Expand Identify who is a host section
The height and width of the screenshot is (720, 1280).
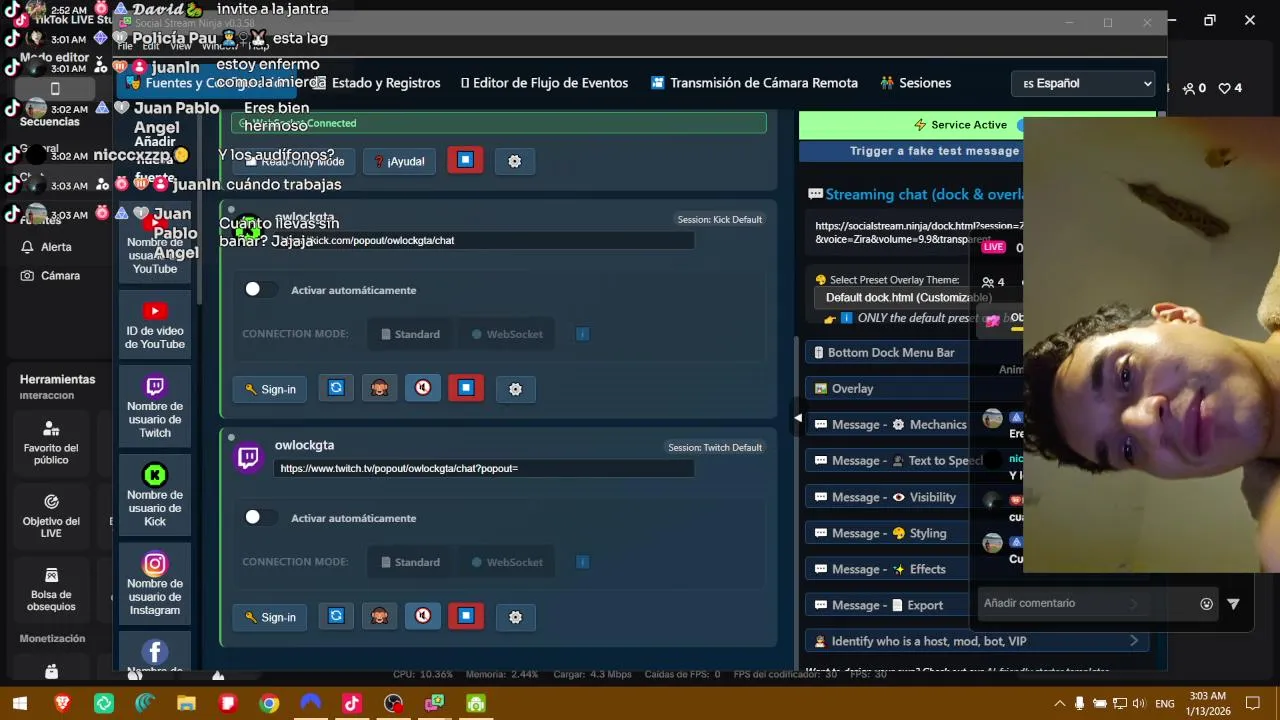point(977,641)
